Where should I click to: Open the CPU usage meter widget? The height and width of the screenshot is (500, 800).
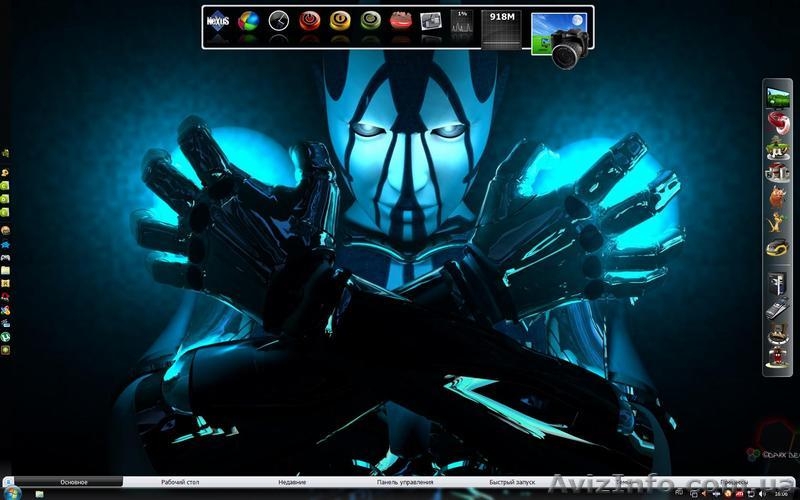461,24
